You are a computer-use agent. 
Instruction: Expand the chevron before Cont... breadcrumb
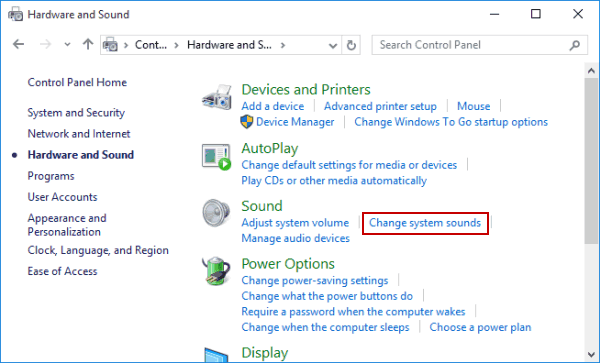(x=126, y=45)
